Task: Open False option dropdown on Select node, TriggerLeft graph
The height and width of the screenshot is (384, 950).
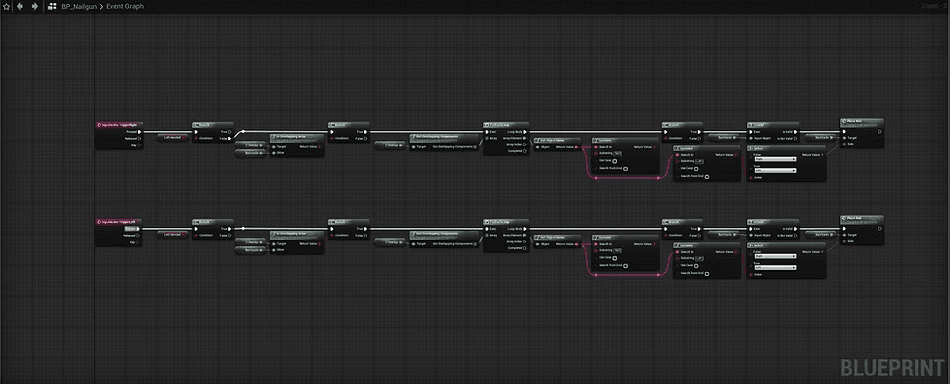Action: 775,256
